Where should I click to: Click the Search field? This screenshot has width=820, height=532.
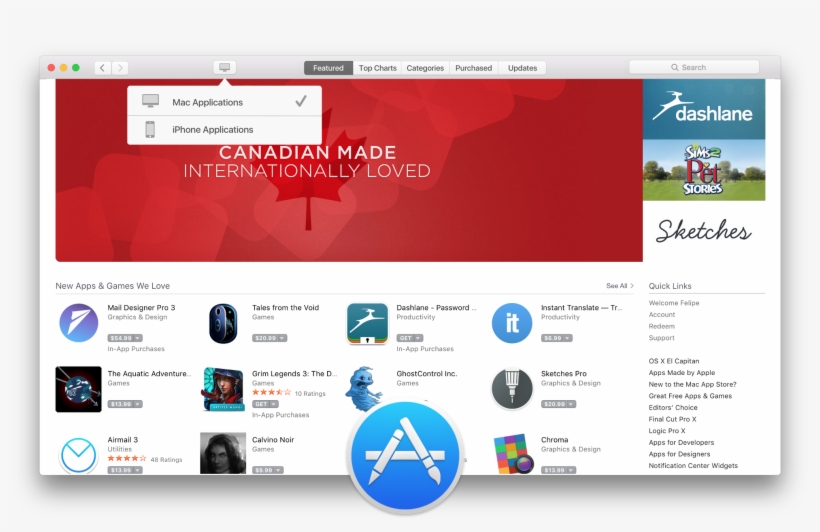coord(694,67)
